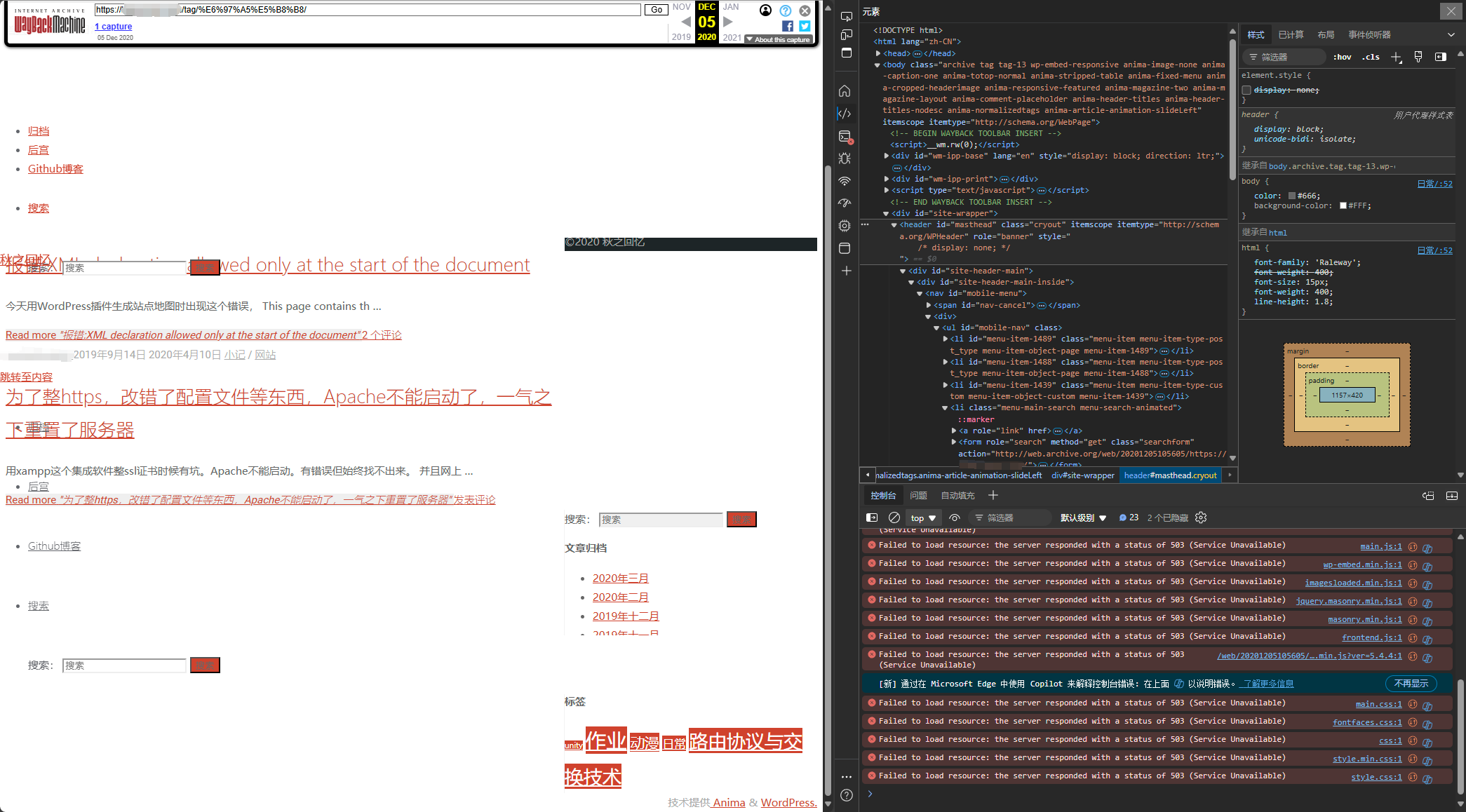Screen dimensions: 1466x812
Task: Click the Wayback URL input field
Action: 367,10
